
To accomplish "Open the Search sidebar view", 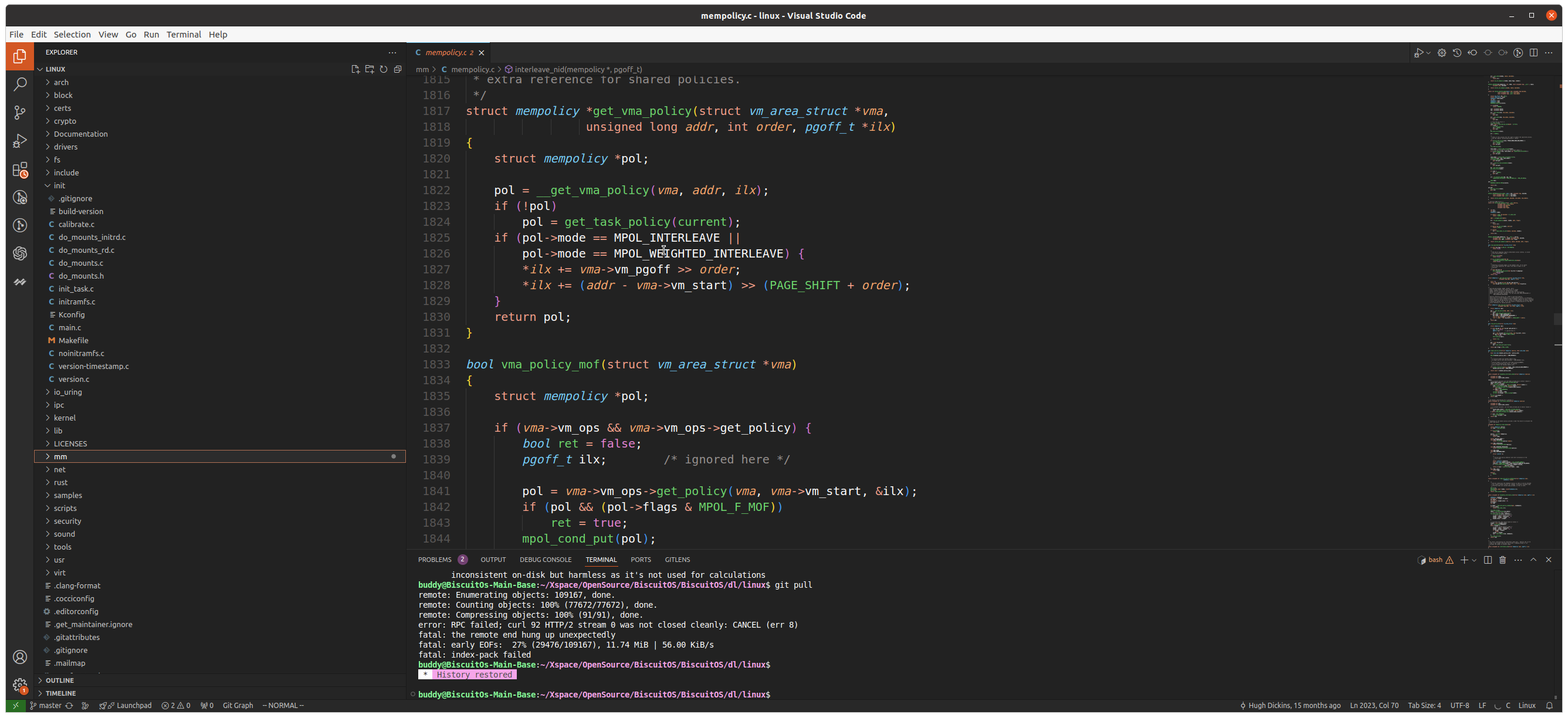I will click(20, 84).
